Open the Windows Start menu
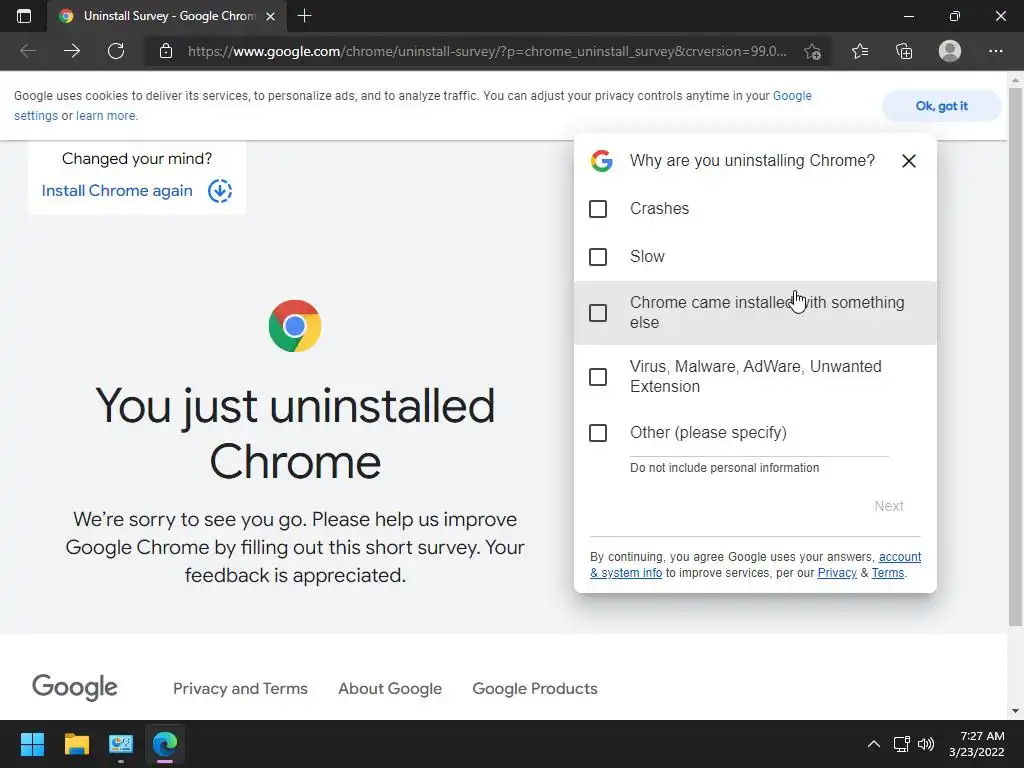1024x768 pixels. coord(32,744)
